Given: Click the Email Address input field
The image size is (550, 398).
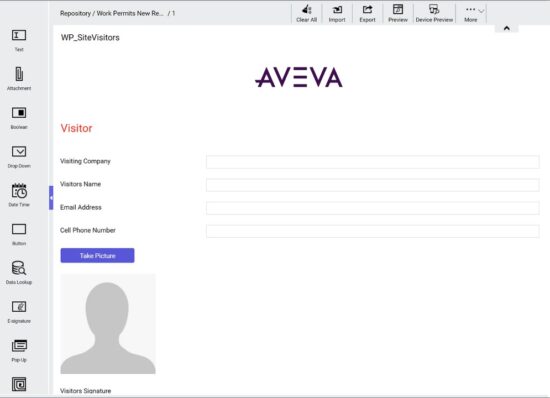Looking at the screenshot, I should [373, 208].
